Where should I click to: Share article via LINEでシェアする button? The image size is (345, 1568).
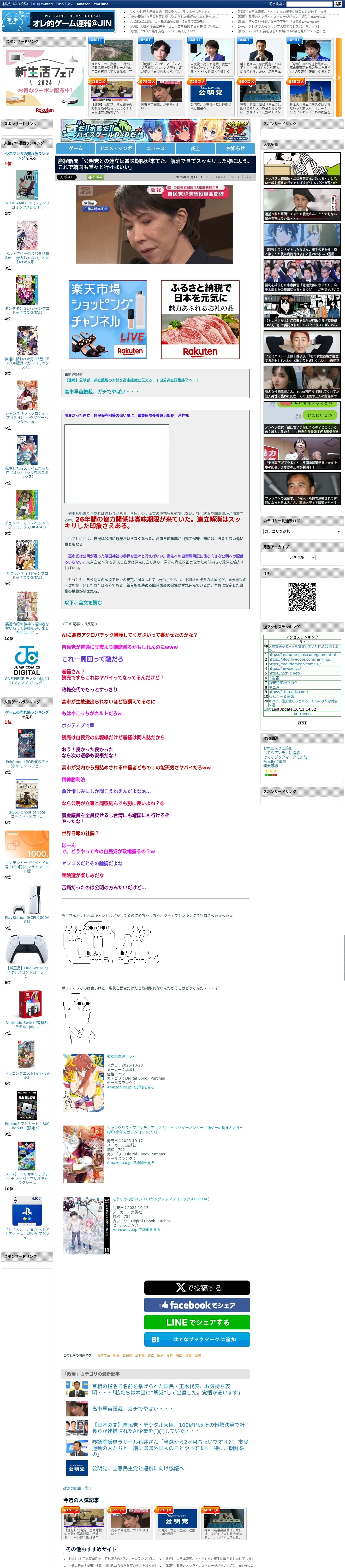coord(197,1322)
